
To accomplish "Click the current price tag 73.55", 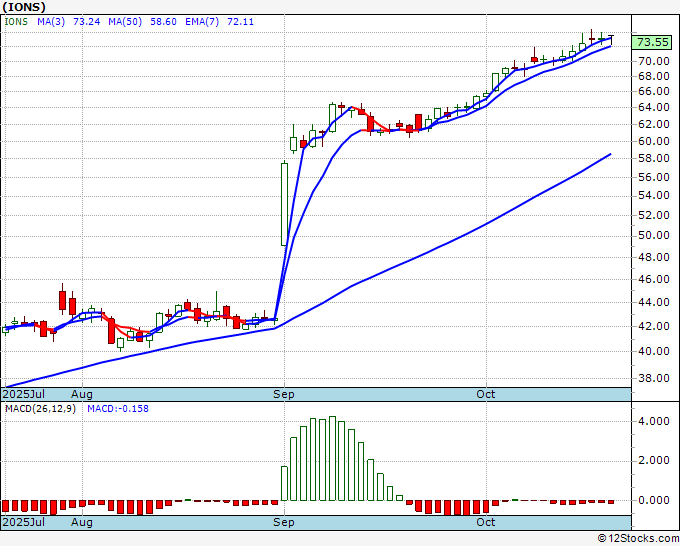I will (652, 42).
